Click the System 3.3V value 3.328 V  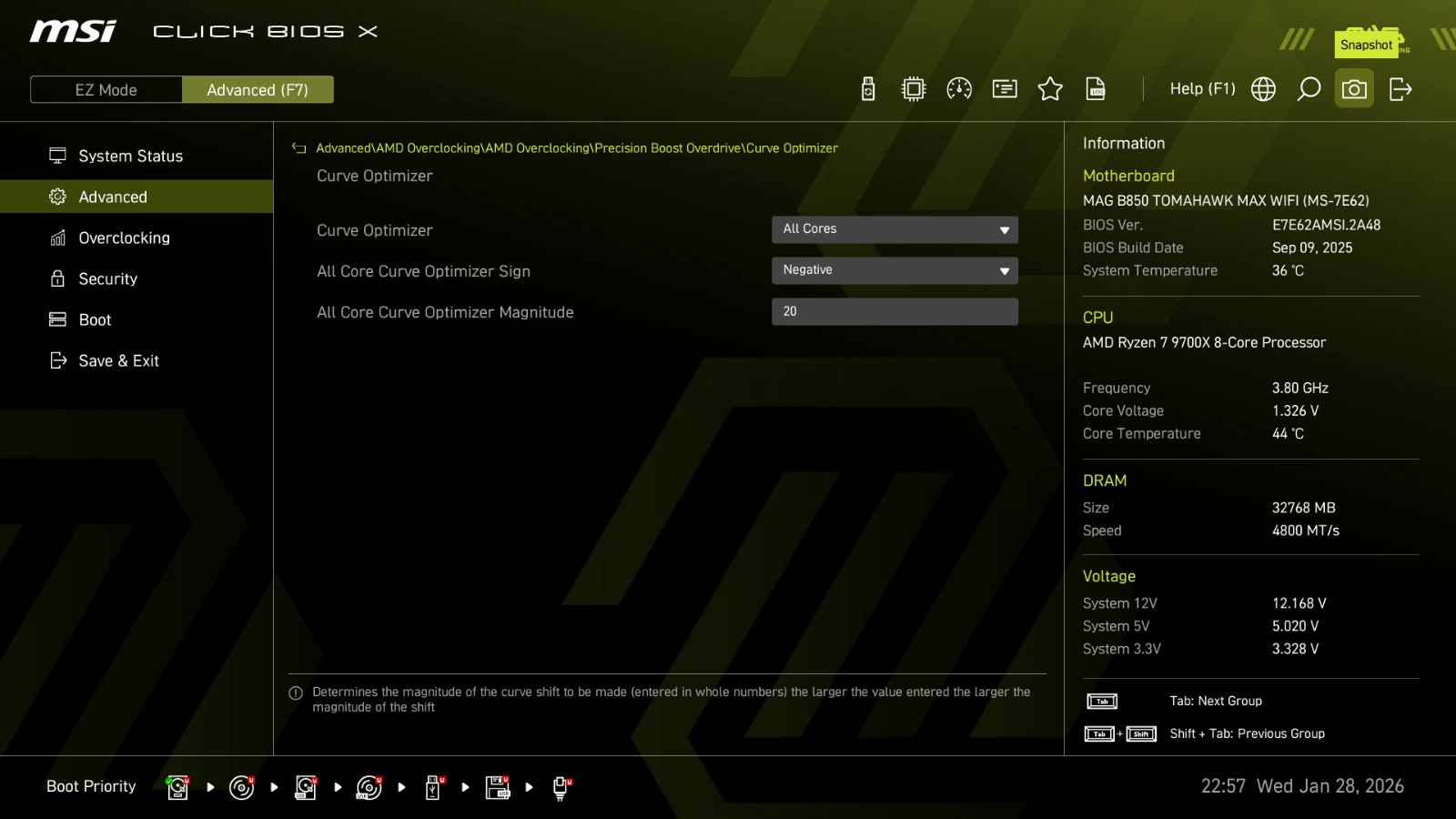[x=1295, y=649]
